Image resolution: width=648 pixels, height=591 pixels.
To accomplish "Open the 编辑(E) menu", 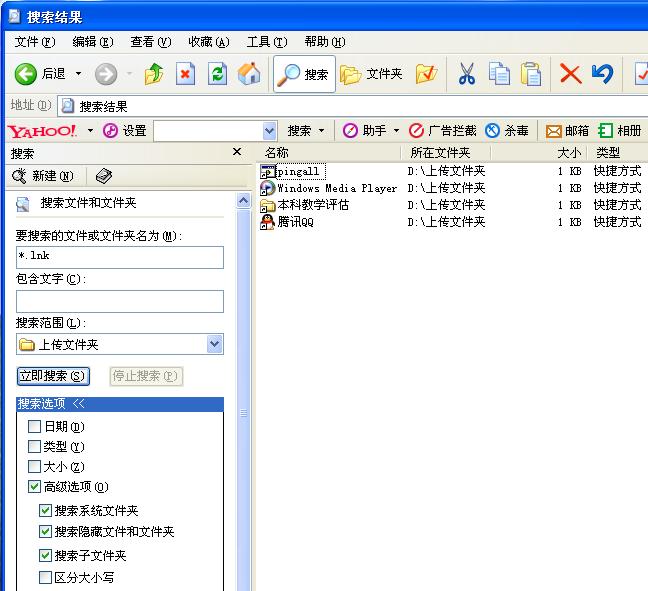I will point(93,42).
